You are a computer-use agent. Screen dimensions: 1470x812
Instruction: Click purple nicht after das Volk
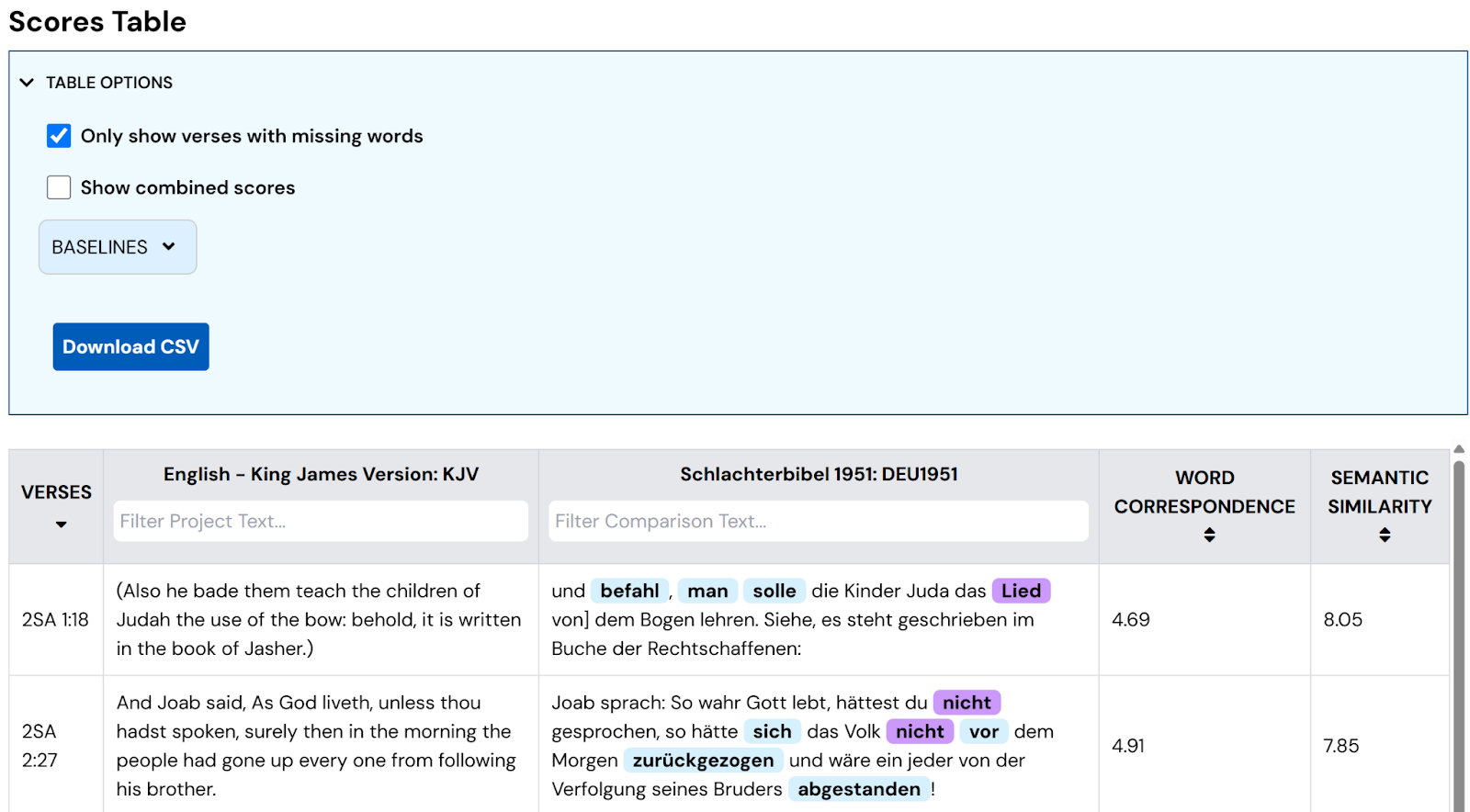point(920,731)
